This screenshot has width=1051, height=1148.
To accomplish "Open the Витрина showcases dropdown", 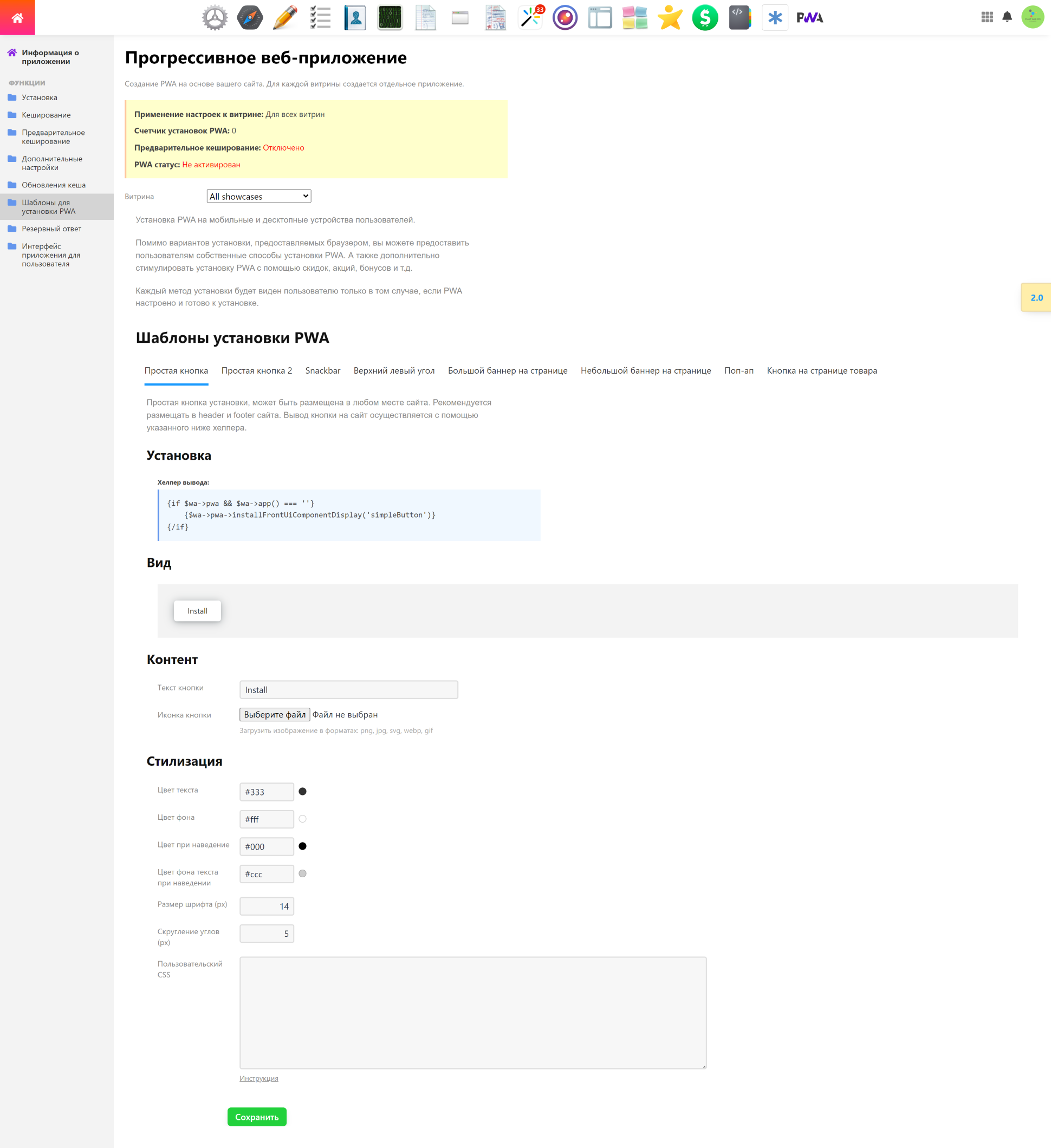I will [x=259, y=197].
